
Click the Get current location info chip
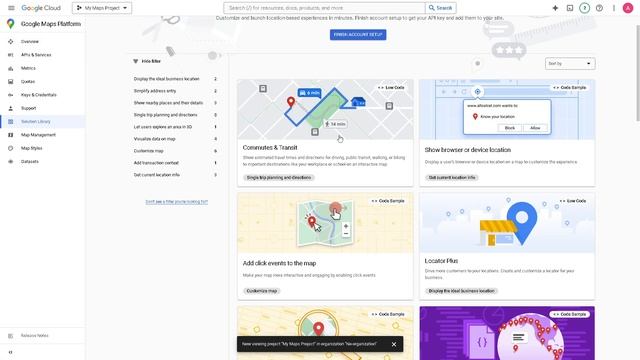(452, 178)
